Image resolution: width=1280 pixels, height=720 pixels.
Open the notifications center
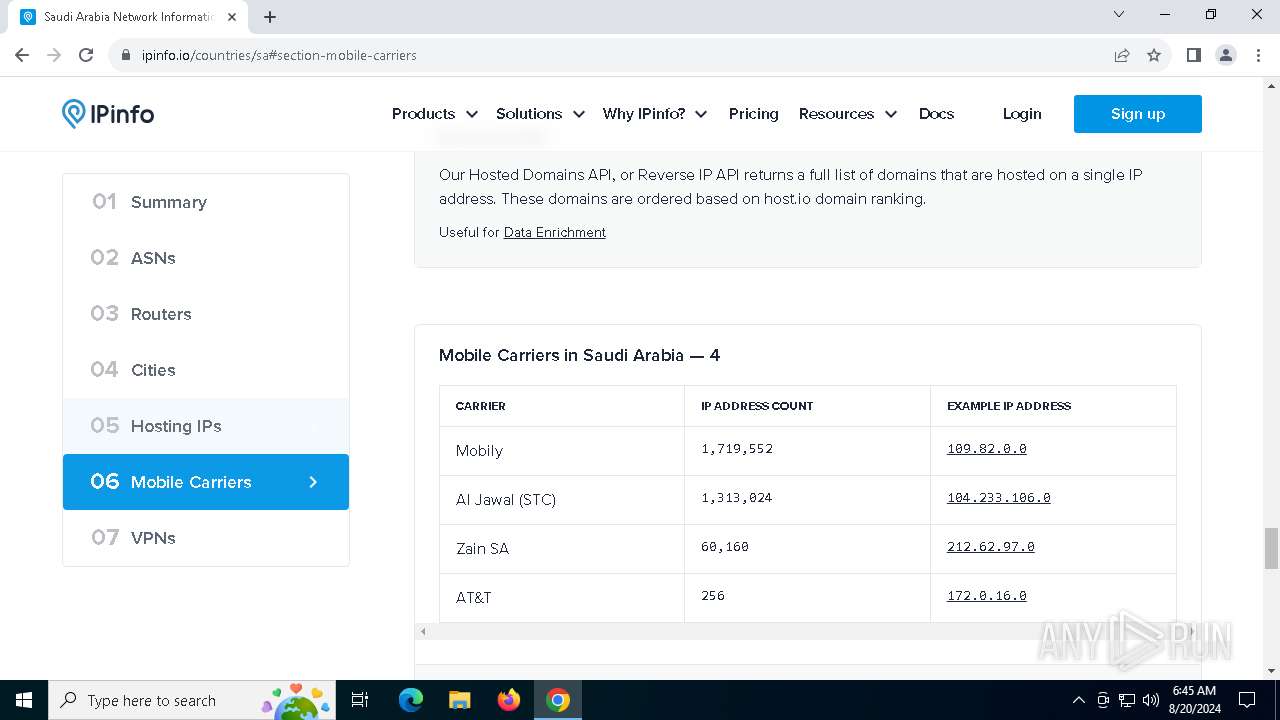click(1247, 700)
